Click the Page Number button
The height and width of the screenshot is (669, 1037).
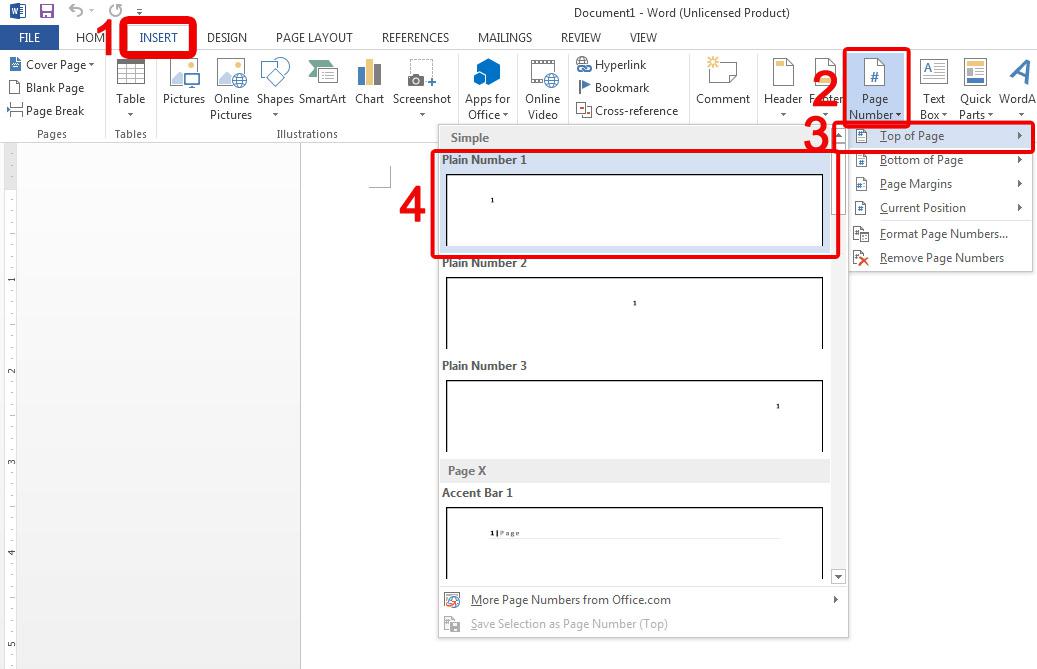coord(875,89)
